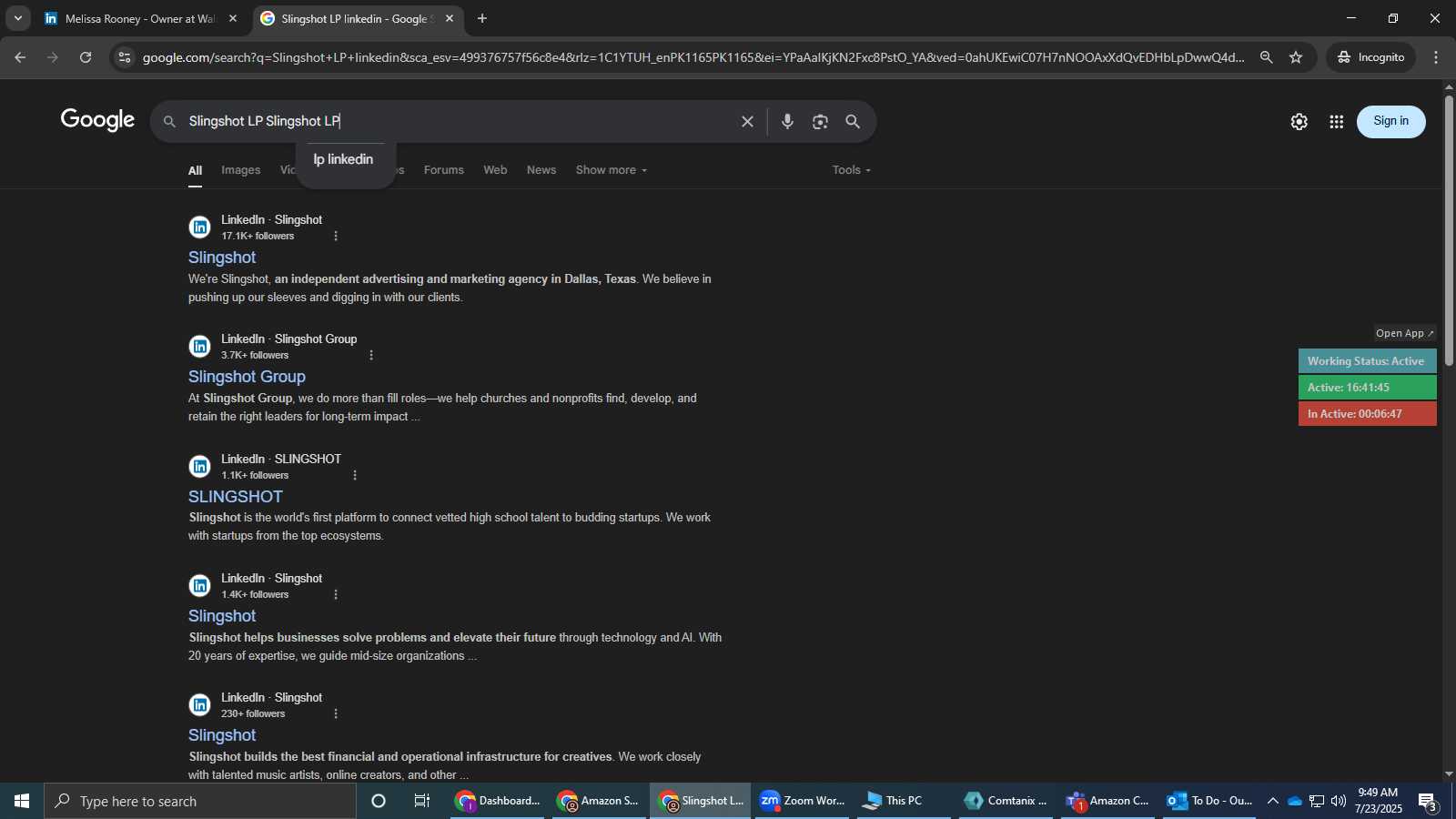1456x819 pixels.
Task: Open the Google apps grid
Action: tap(1336, 122)
